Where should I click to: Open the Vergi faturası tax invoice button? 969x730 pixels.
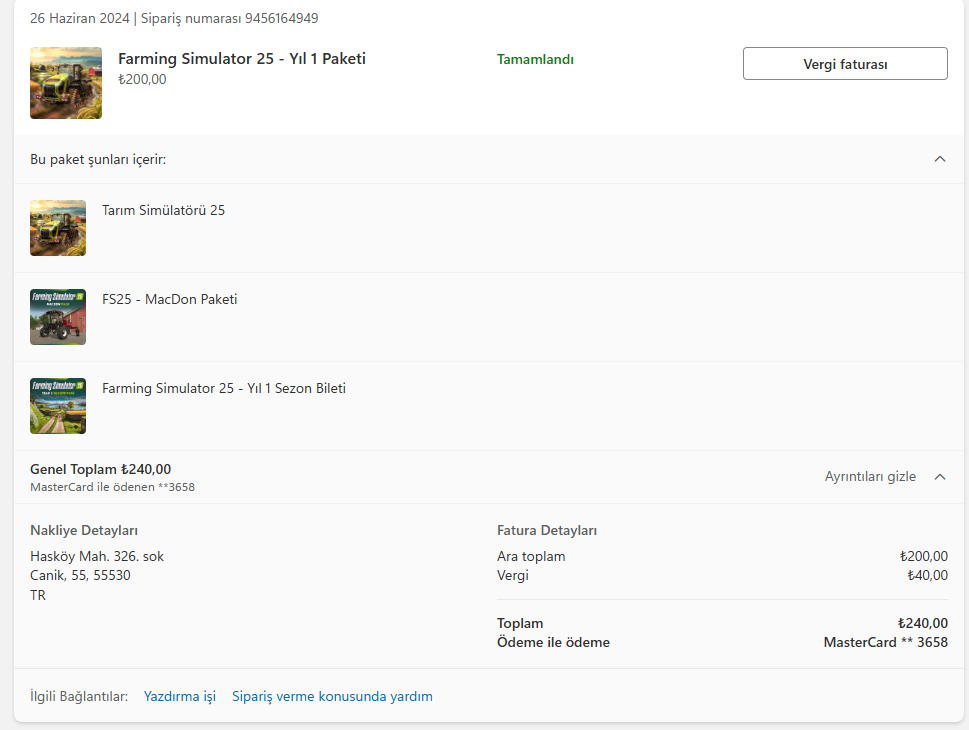[x=845, y=64]
